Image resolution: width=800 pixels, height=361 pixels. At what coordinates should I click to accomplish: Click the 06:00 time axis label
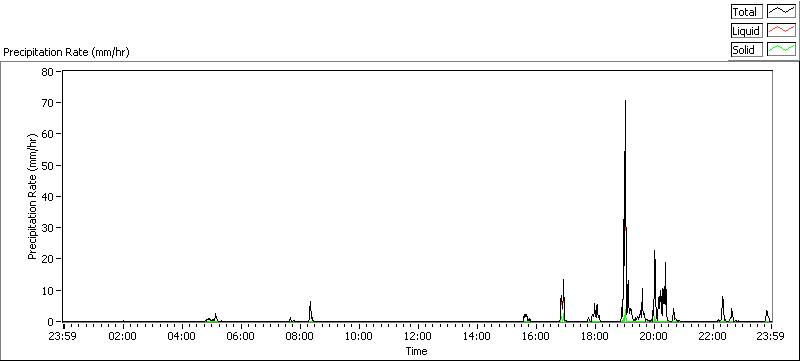pos(241,336)
